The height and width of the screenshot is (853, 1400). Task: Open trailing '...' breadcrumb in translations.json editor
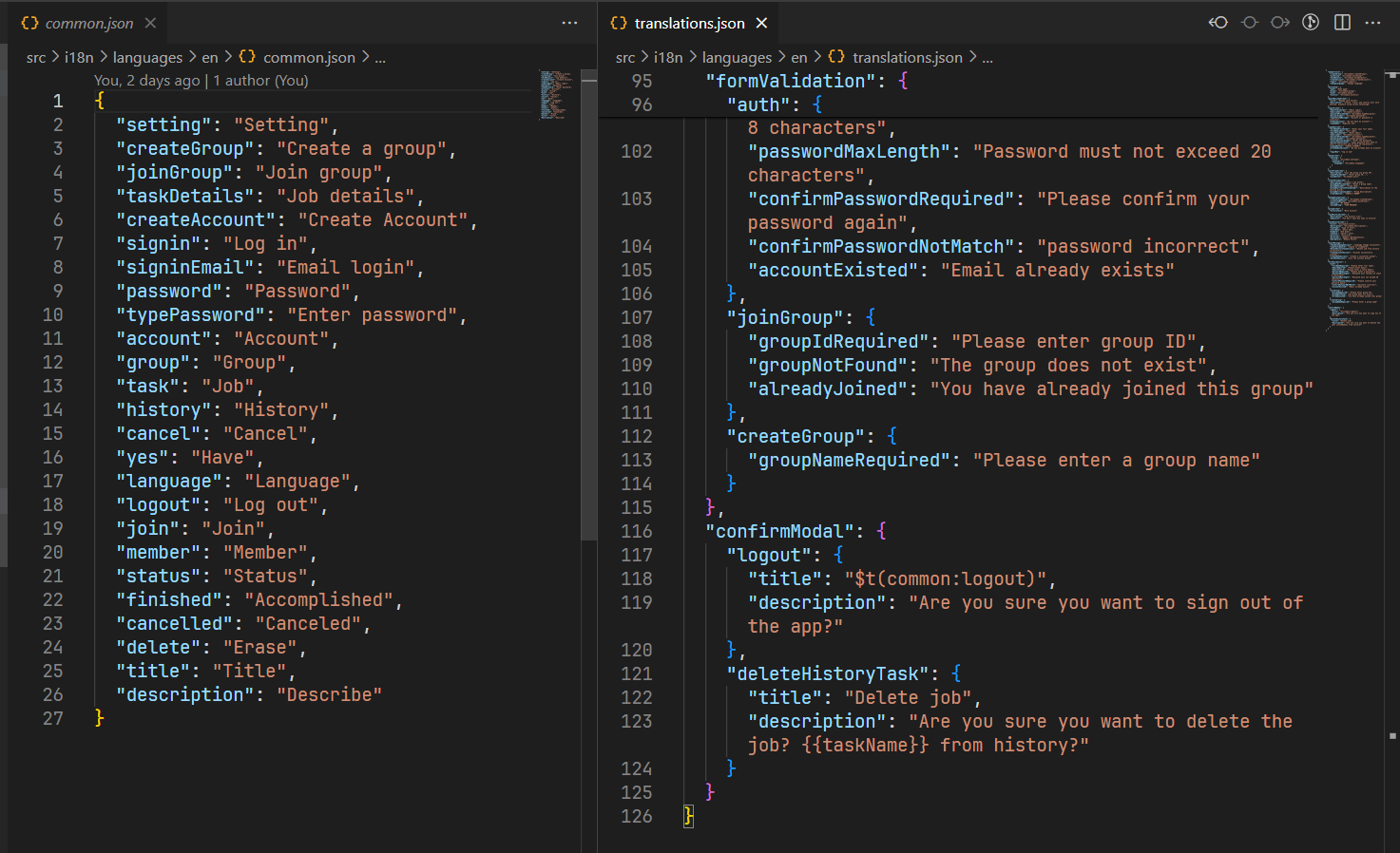coord(988,57)
